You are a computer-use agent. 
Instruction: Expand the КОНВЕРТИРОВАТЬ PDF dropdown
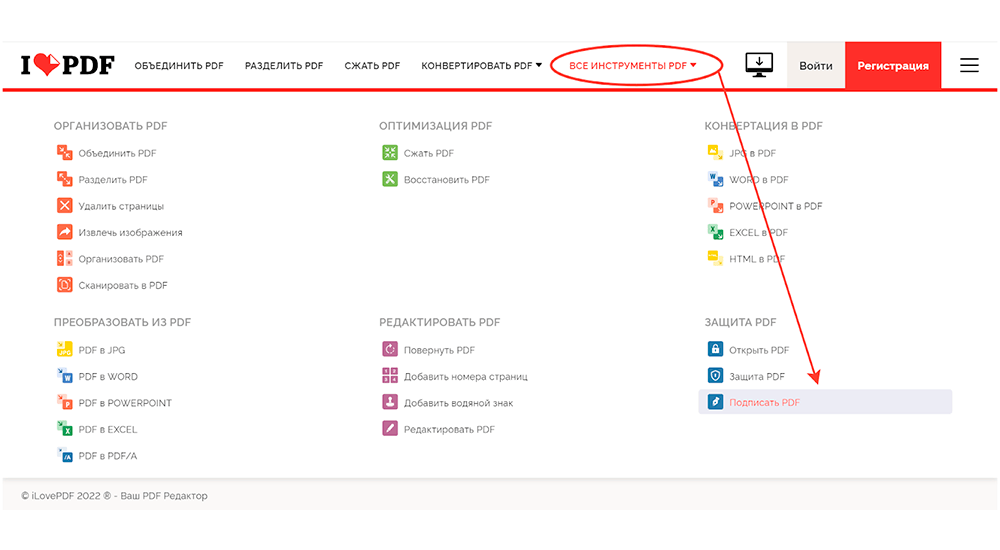[482, 65]
